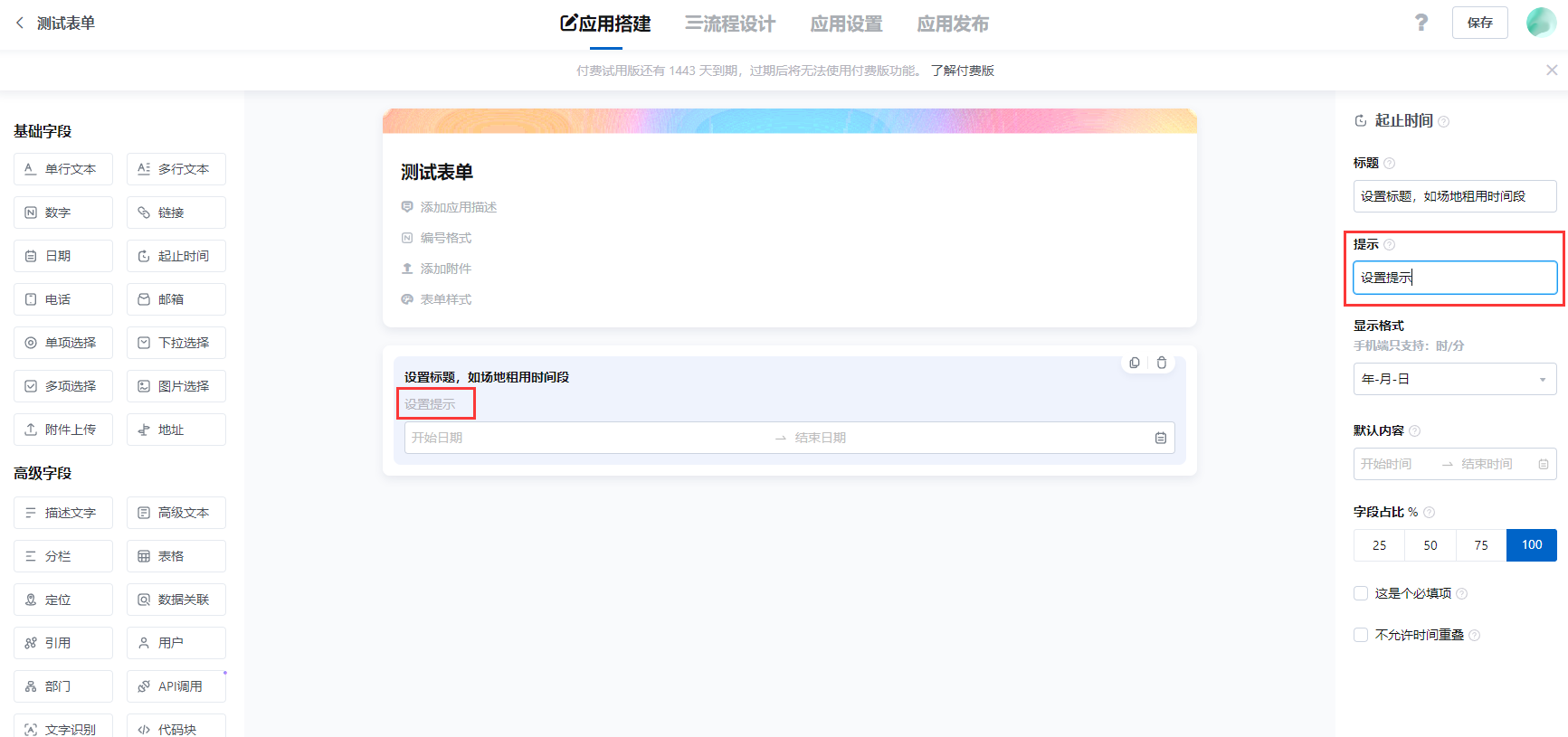Go back using the arrow beside 测试表单
The width and height of the screenshot is (1568, 737).
[x=20, y=23]
